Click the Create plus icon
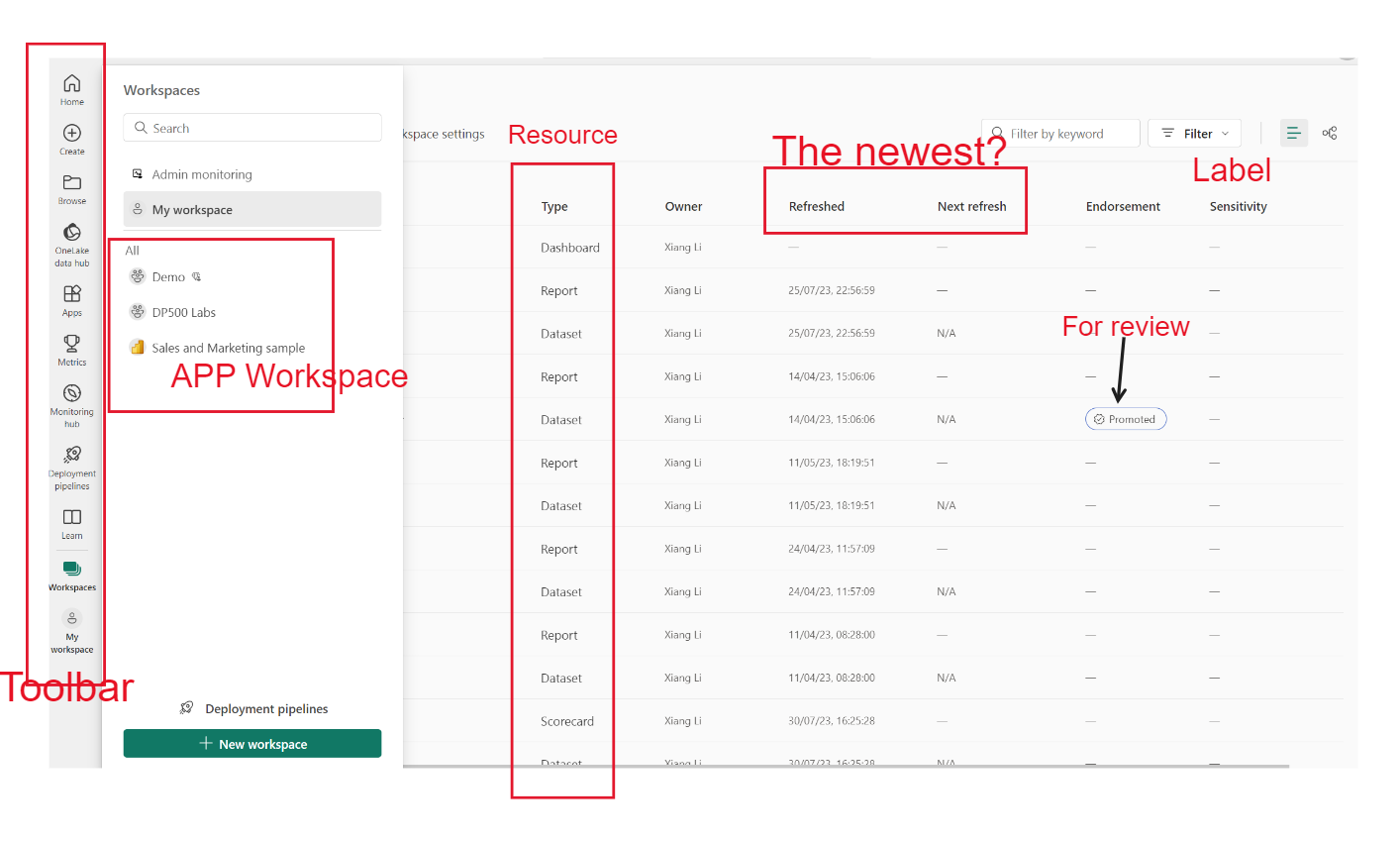Viewport: 1400px width, 841px height. point(72,138)
